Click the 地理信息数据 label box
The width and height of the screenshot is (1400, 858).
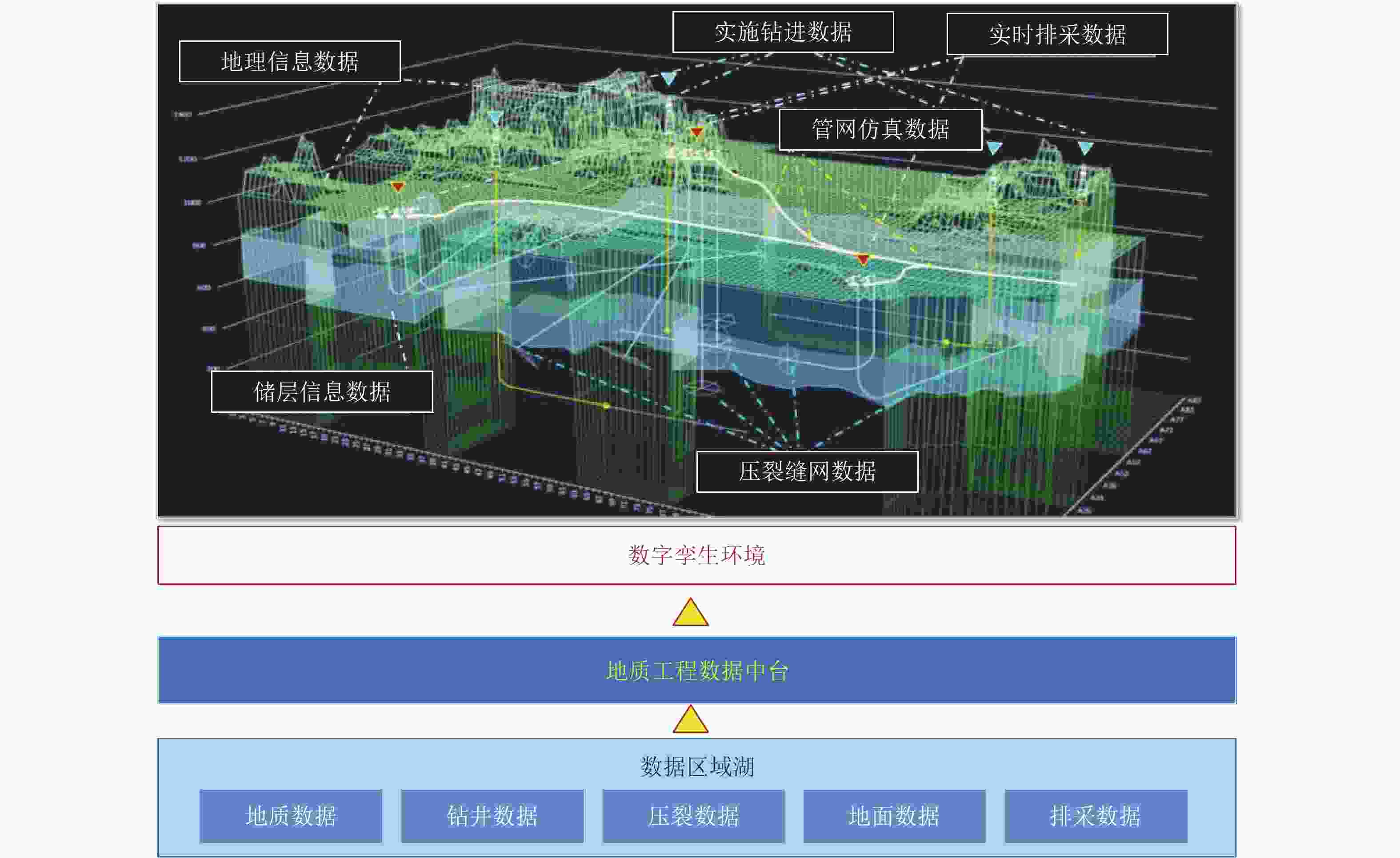point(290,61)
